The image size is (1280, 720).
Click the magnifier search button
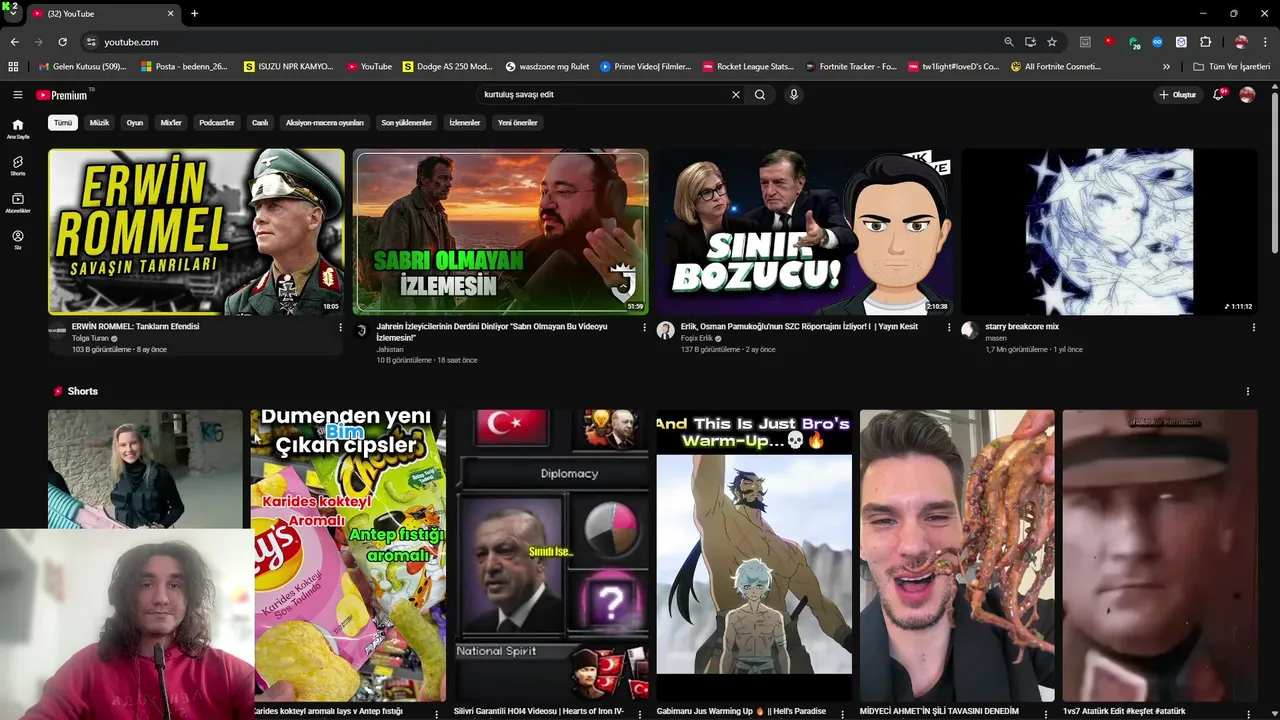tap(760, 95)
